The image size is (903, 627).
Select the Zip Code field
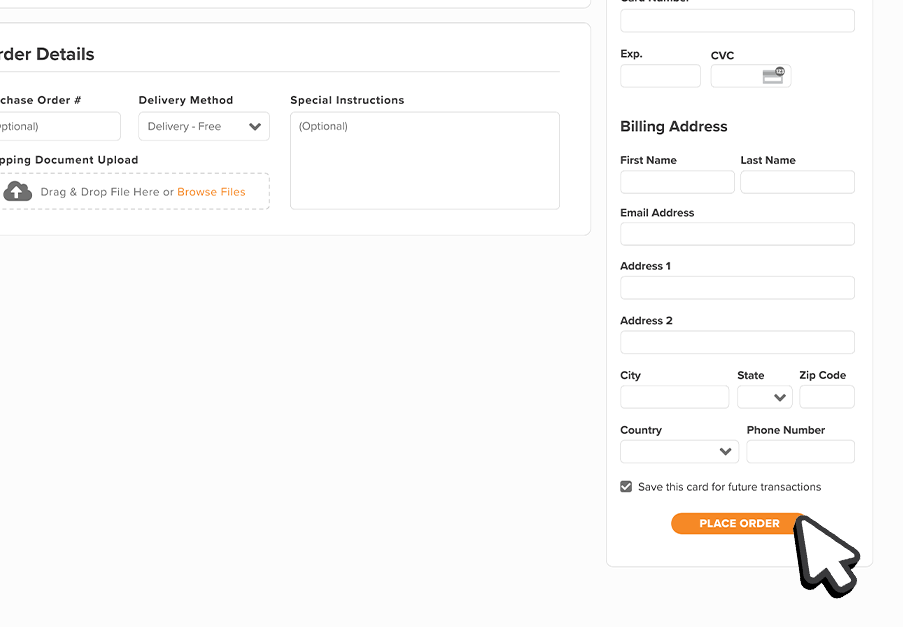[826, 397]
